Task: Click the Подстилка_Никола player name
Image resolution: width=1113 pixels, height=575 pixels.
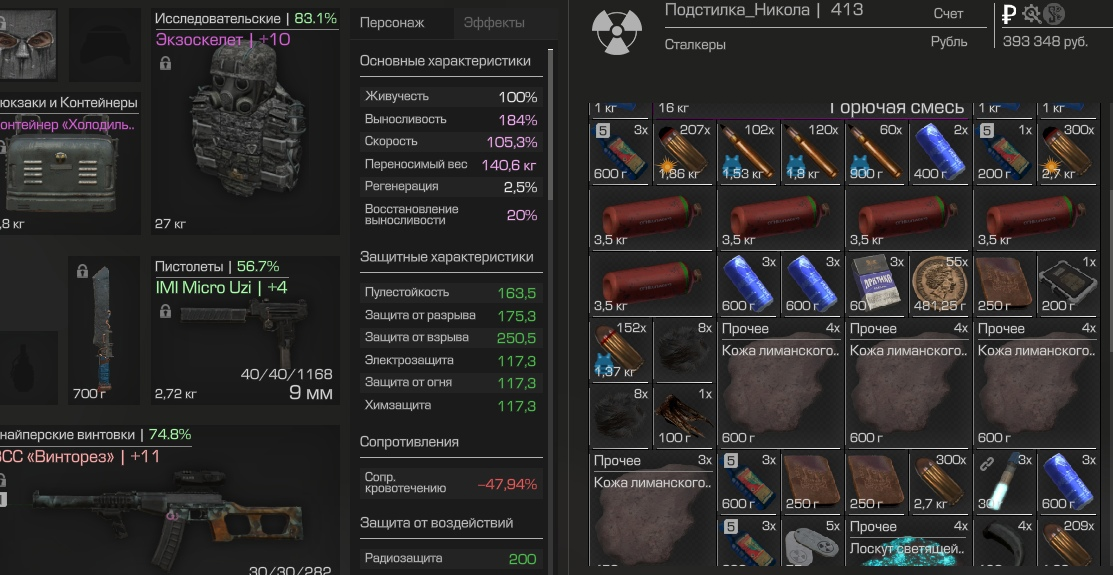Action: click(x=737, y=10)
